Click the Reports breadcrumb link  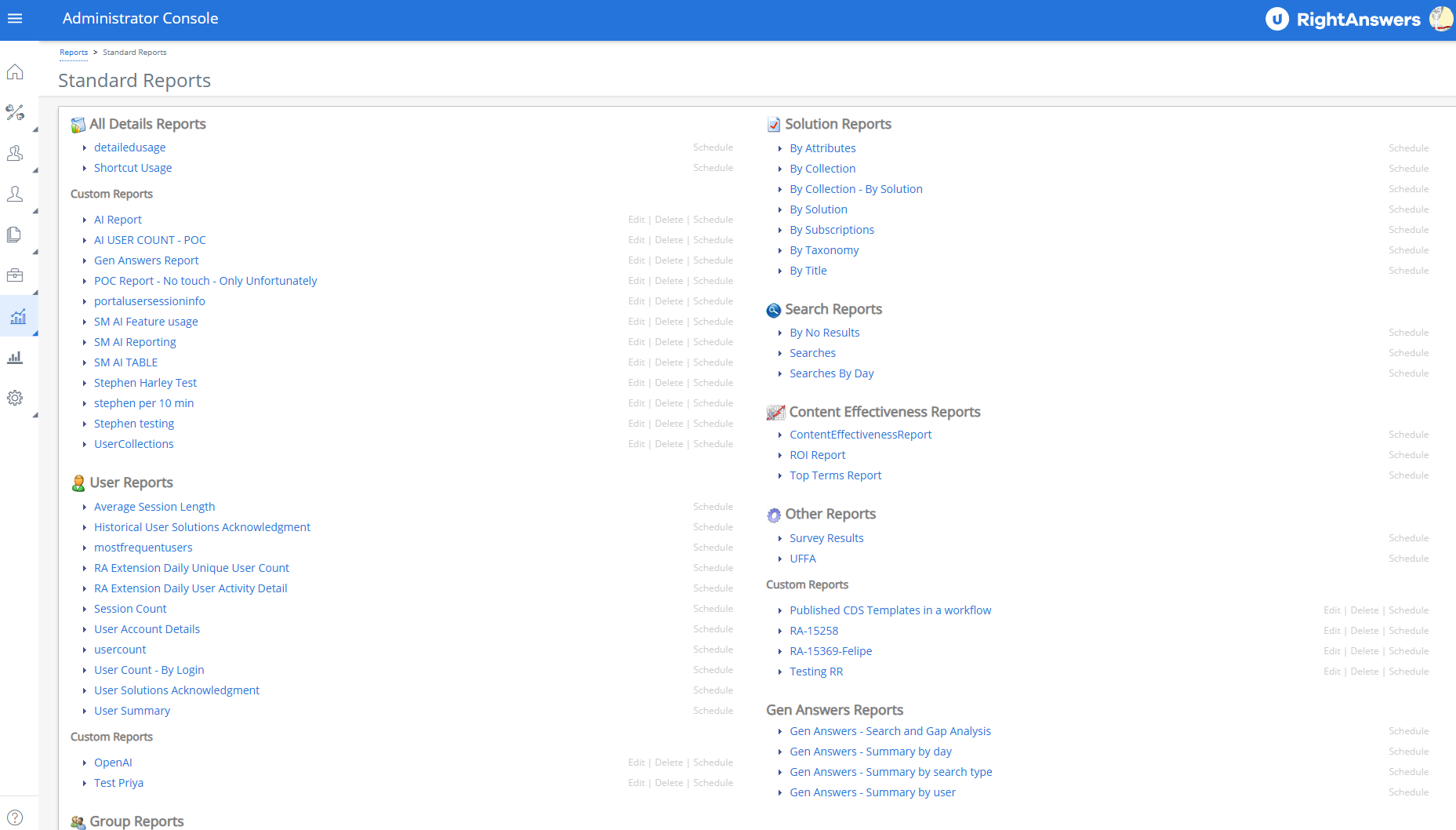74,53
